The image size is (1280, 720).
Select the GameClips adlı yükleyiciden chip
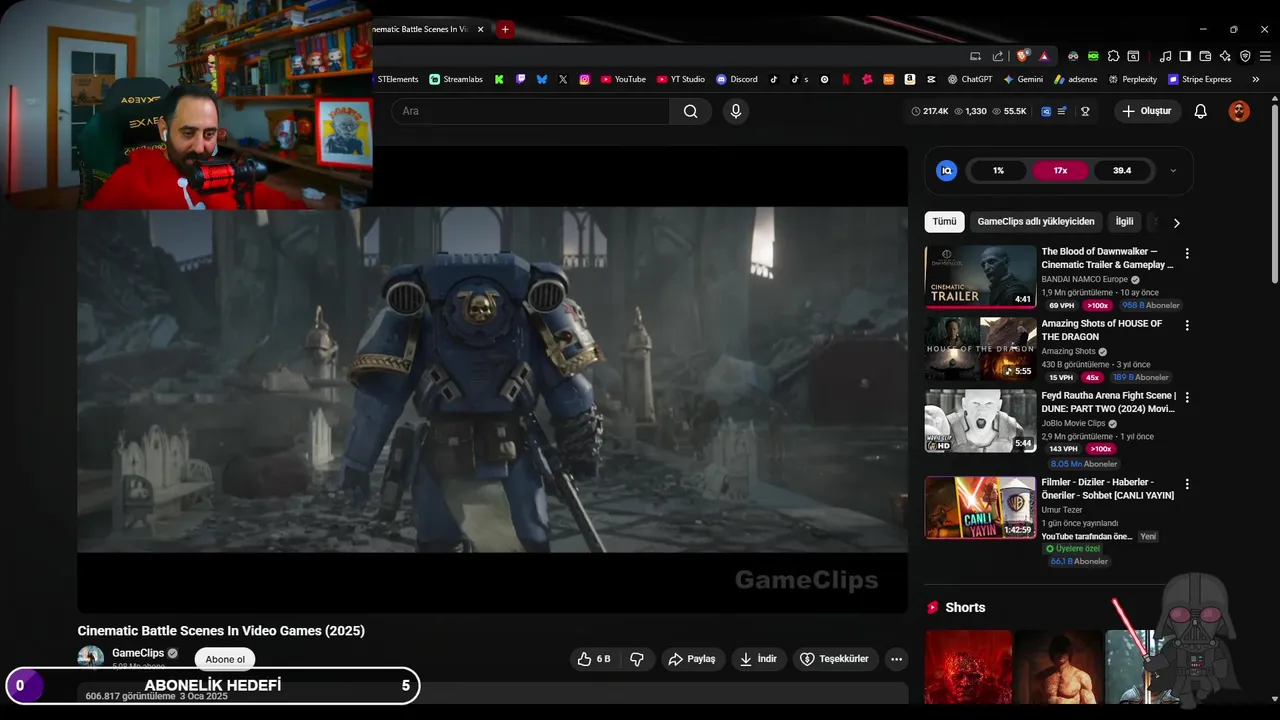(x=1036, y=222)
